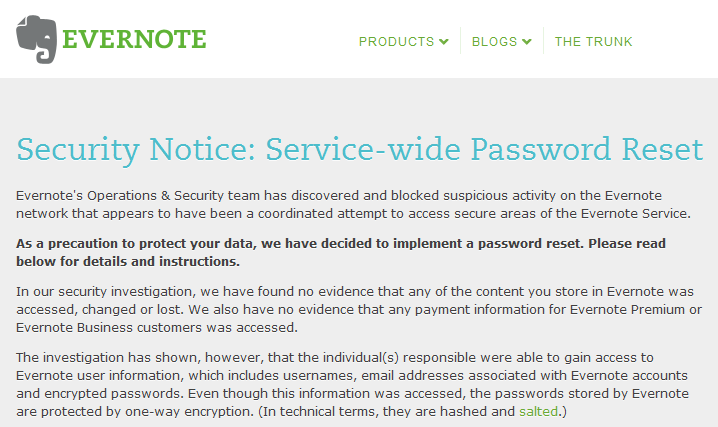Viewport: 718px width, 427px height.
Task: Expand the chevron beside BLOGS
Action: point(527,42)
